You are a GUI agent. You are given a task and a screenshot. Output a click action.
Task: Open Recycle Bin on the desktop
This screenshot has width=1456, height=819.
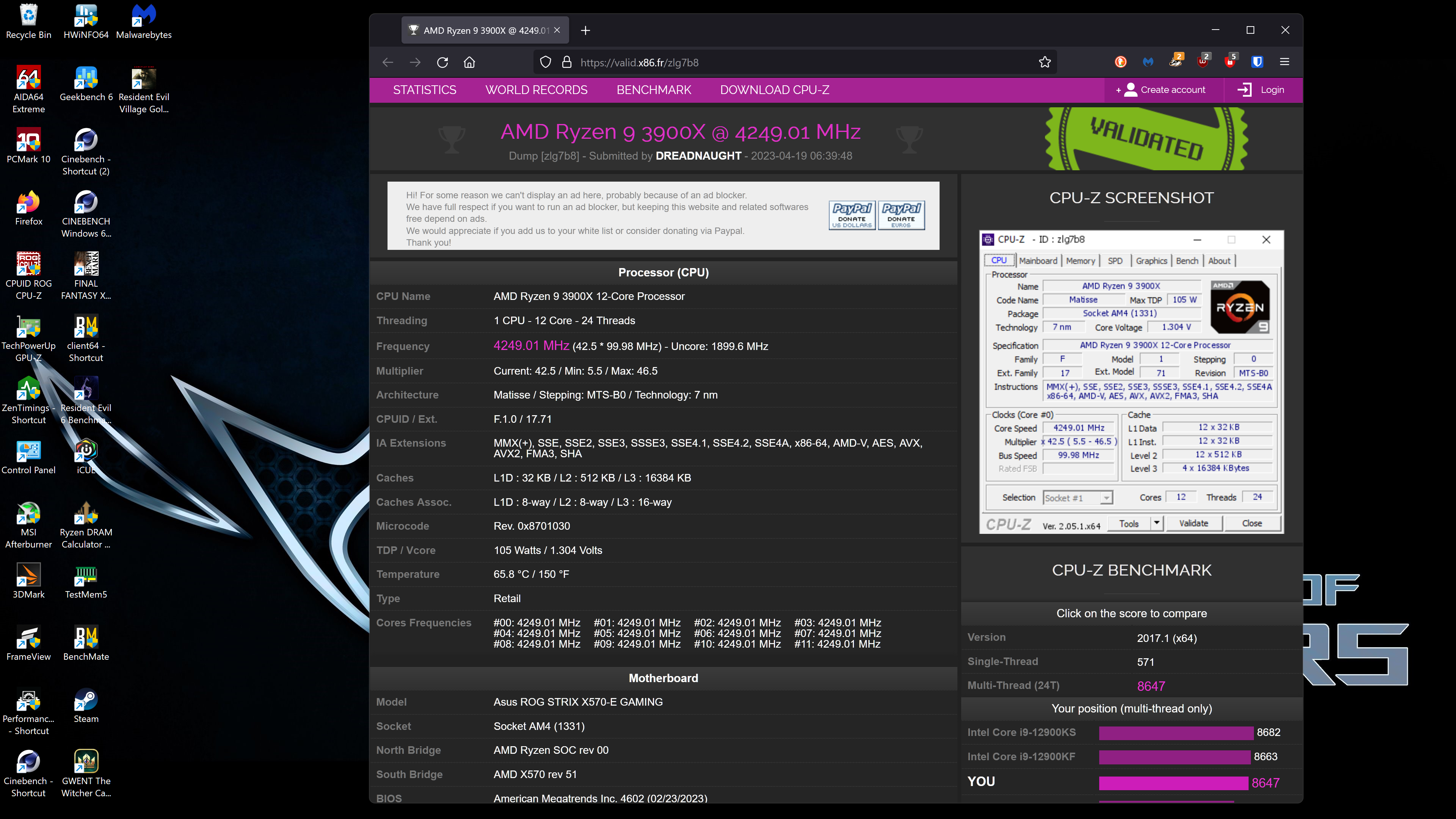pos(28,22)
